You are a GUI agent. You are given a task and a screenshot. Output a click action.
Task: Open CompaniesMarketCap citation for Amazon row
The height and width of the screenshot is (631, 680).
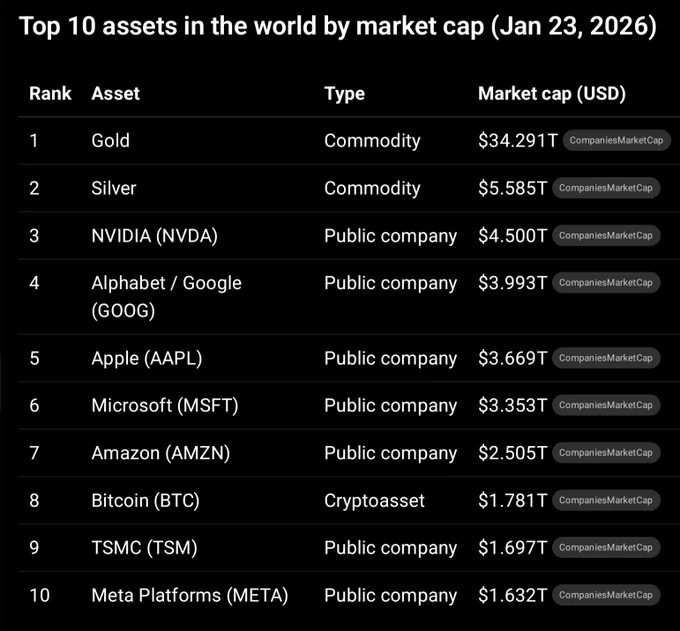click(606, 453)
